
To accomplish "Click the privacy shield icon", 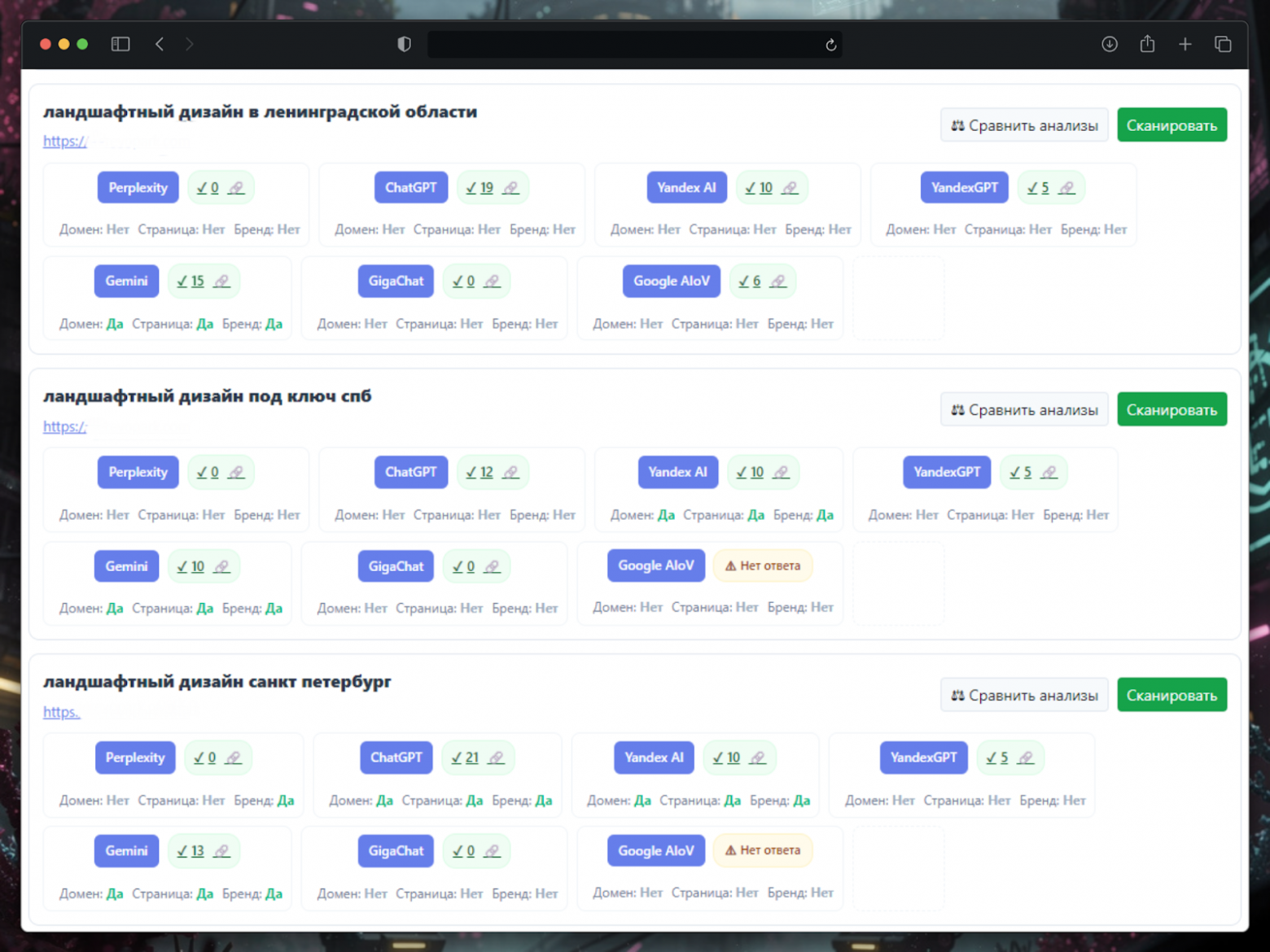I will tap(404, 44).
